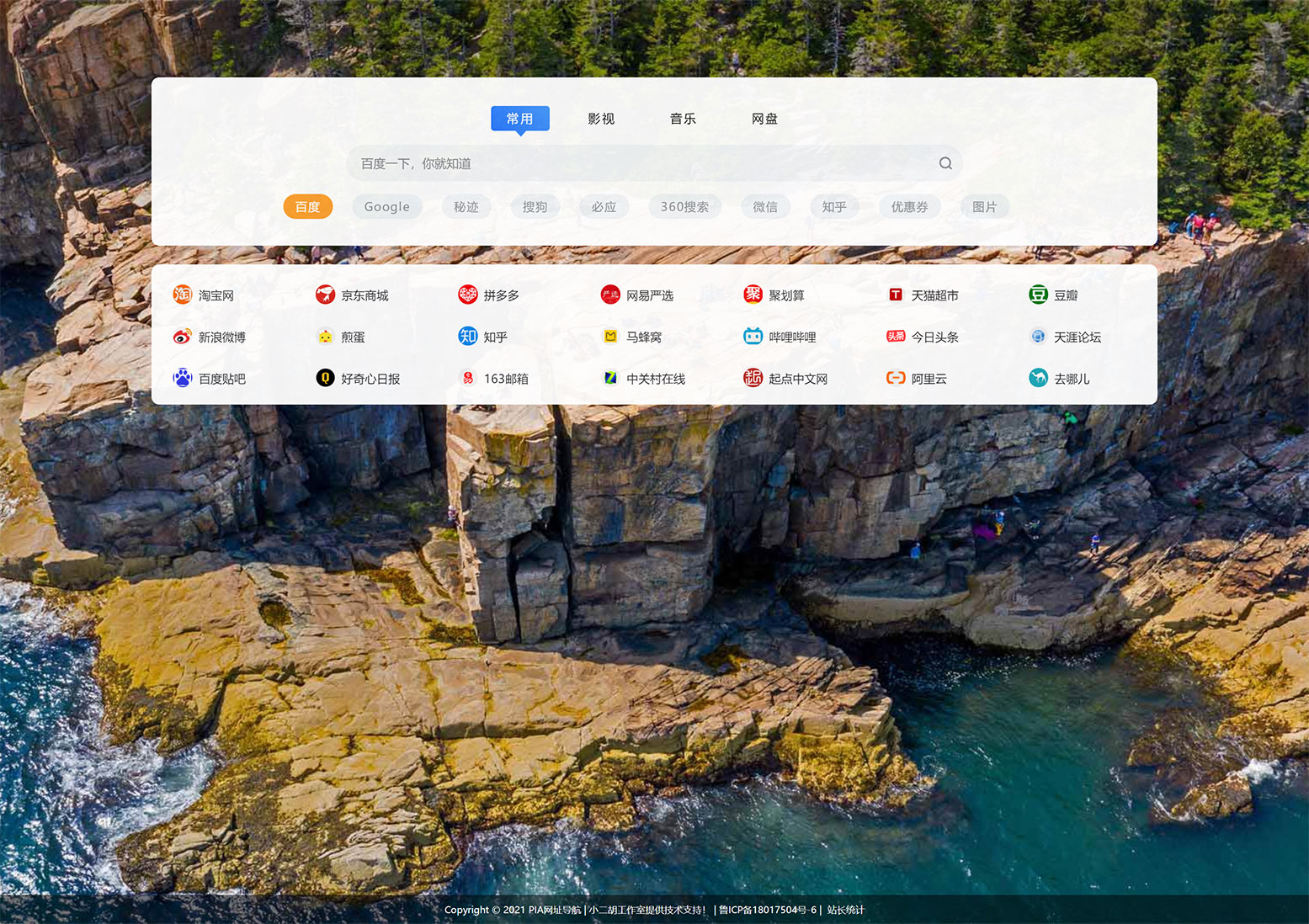Screen dimensions: 1309x924
Task: Open the 今日头条 link
Action: [934, 337]
